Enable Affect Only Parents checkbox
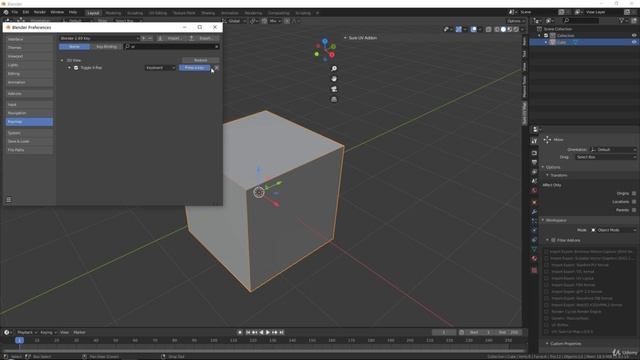Image resolution: width=640 pixels, height=360 pixels. [x=634, y=210]
